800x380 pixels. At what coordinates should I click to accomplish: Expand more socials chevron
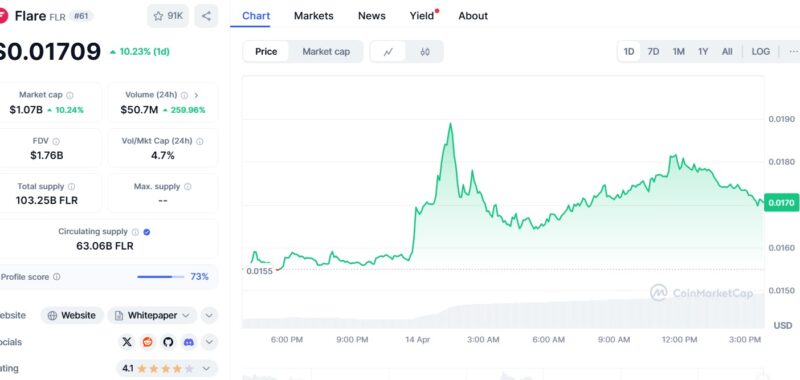coord(209,342)
